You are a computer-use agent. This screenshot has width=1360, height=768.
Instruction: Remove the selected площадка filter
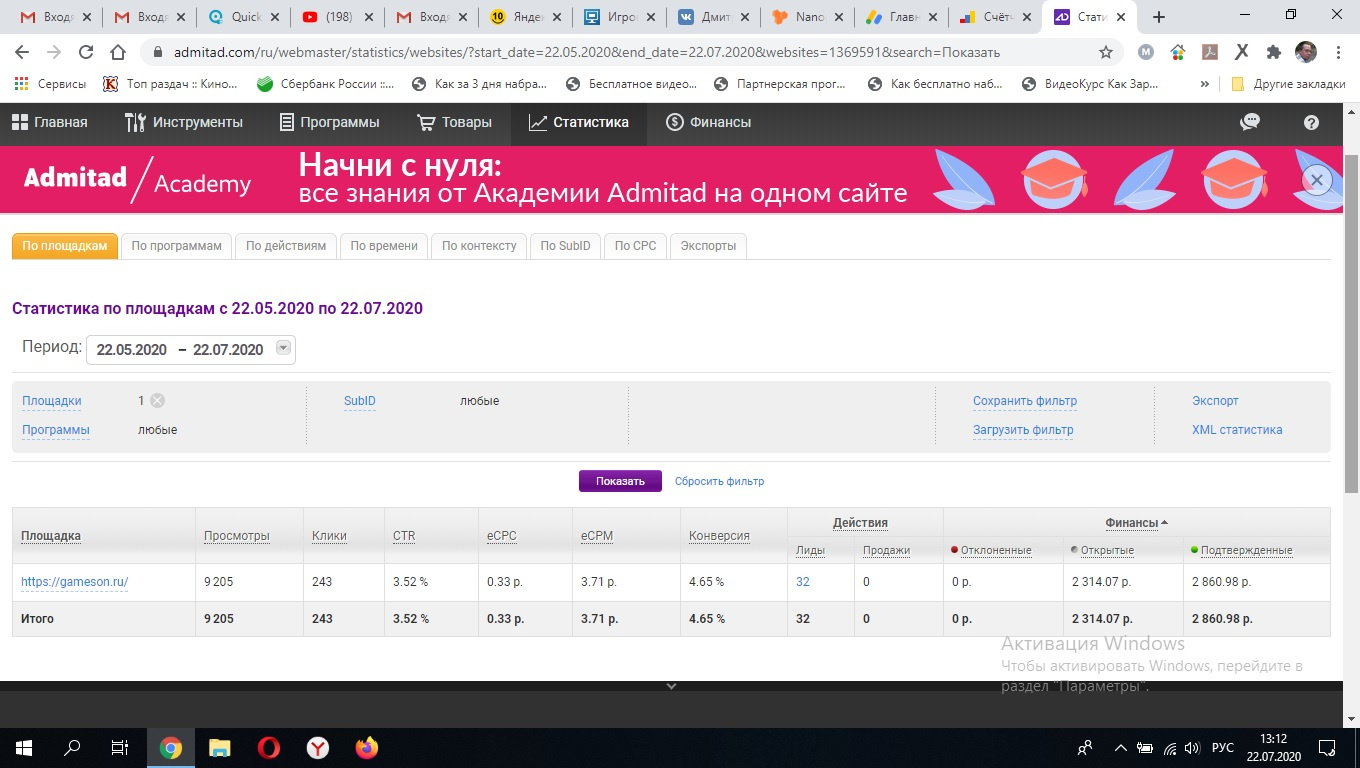pos(157,401)
